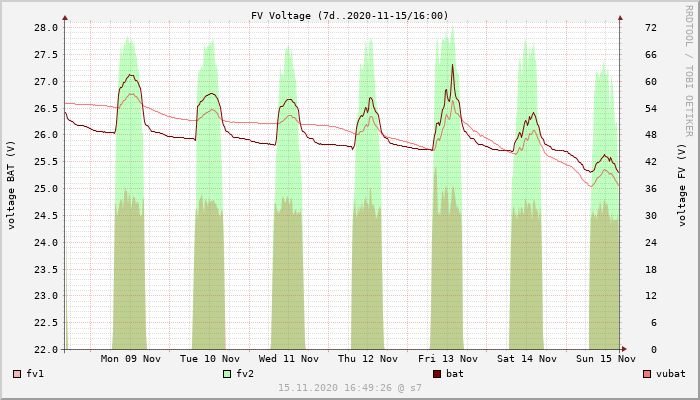Click the 'Mon 09 Nov' axis label
Screen dimensions: 700x400
click(x=130, y=359)
